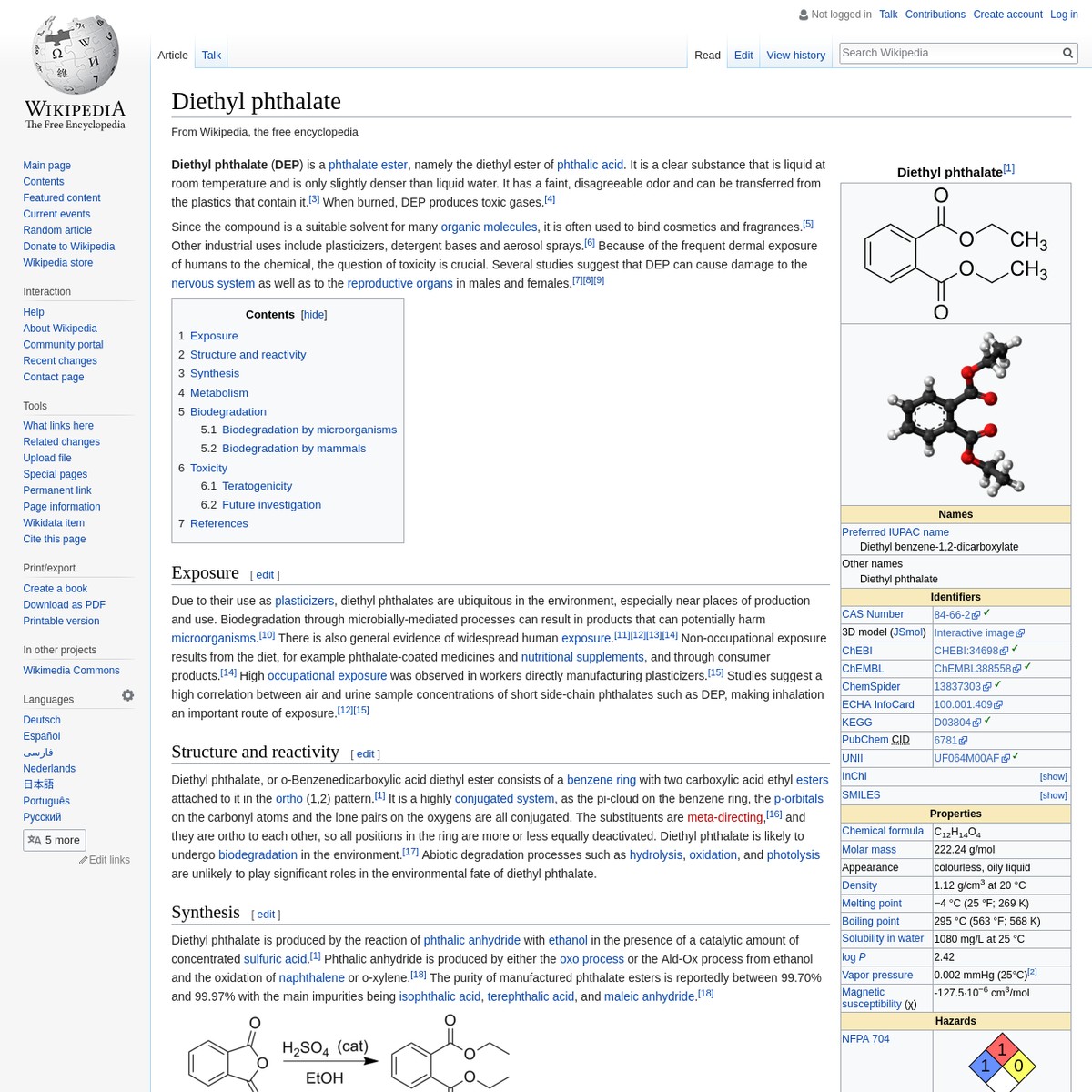The height and width of the screenshot is (1092, 1092).
Task: Edit the Exposure section
Action: [265, 575]
